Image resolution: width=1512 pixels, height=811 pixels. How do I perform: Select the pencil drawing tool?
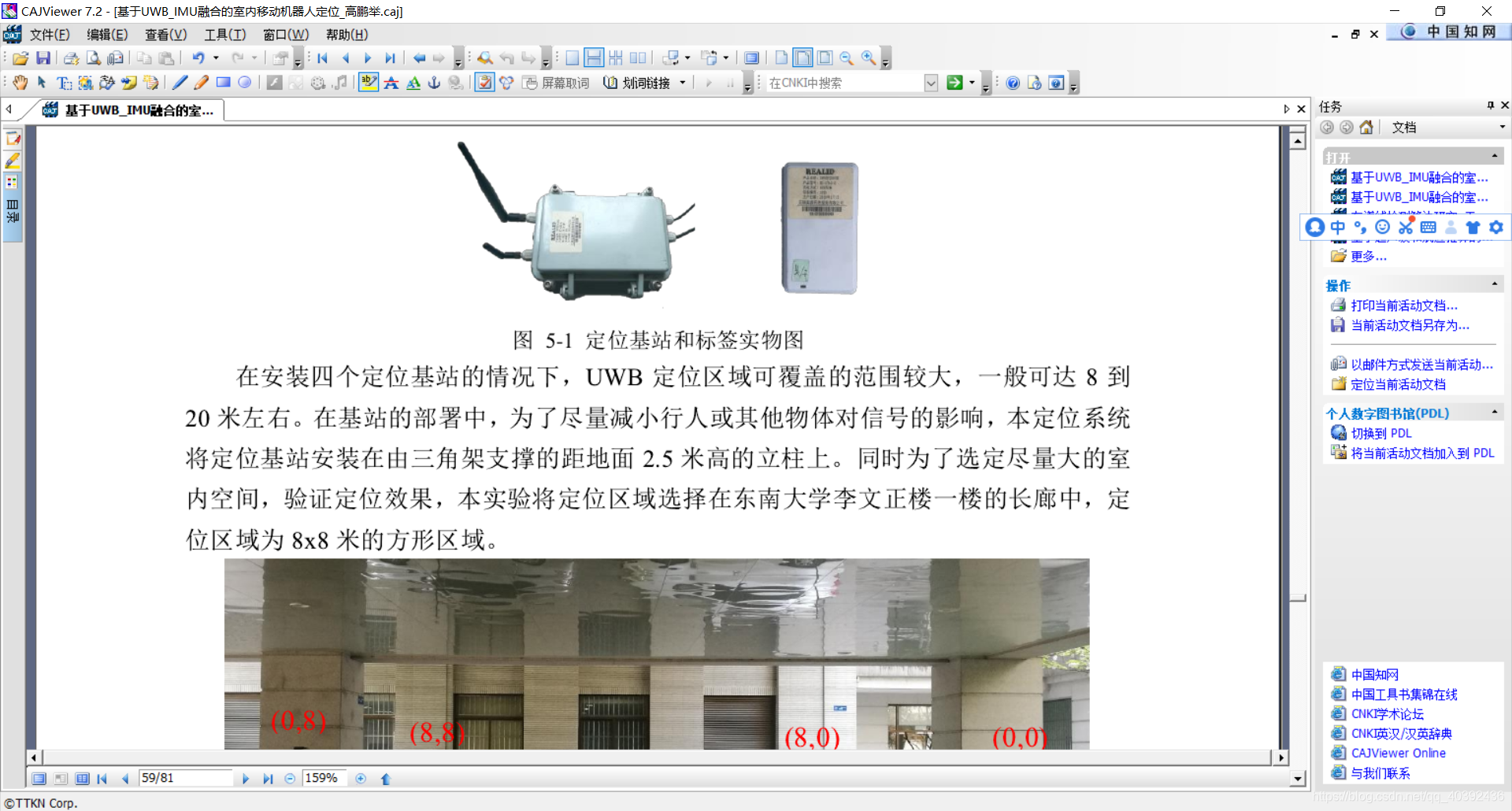point(202,83)
